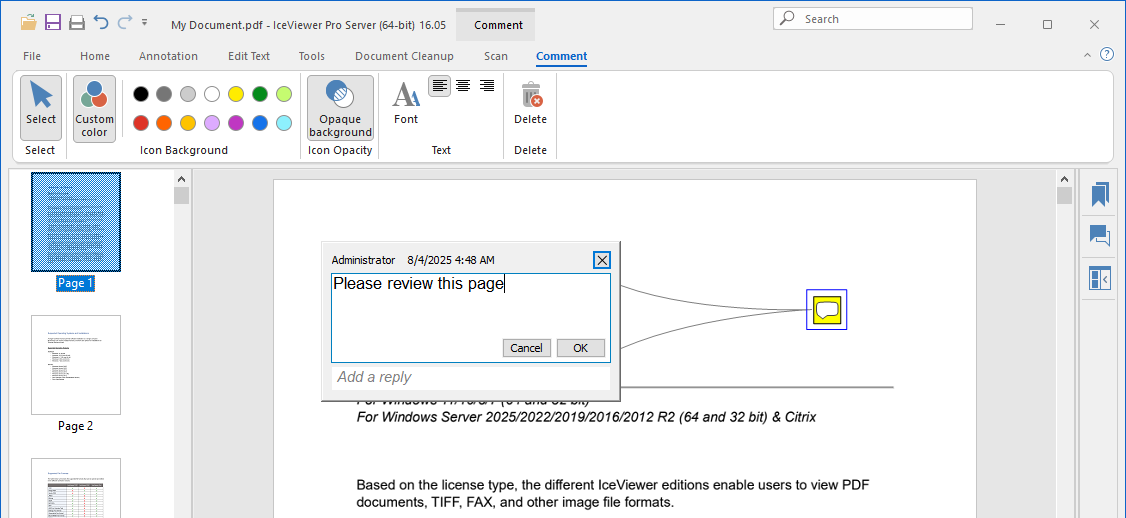Pick blue icon background color
Image resolution: width=1126 pixels, height=518 pixels.
tap(260, 123)
